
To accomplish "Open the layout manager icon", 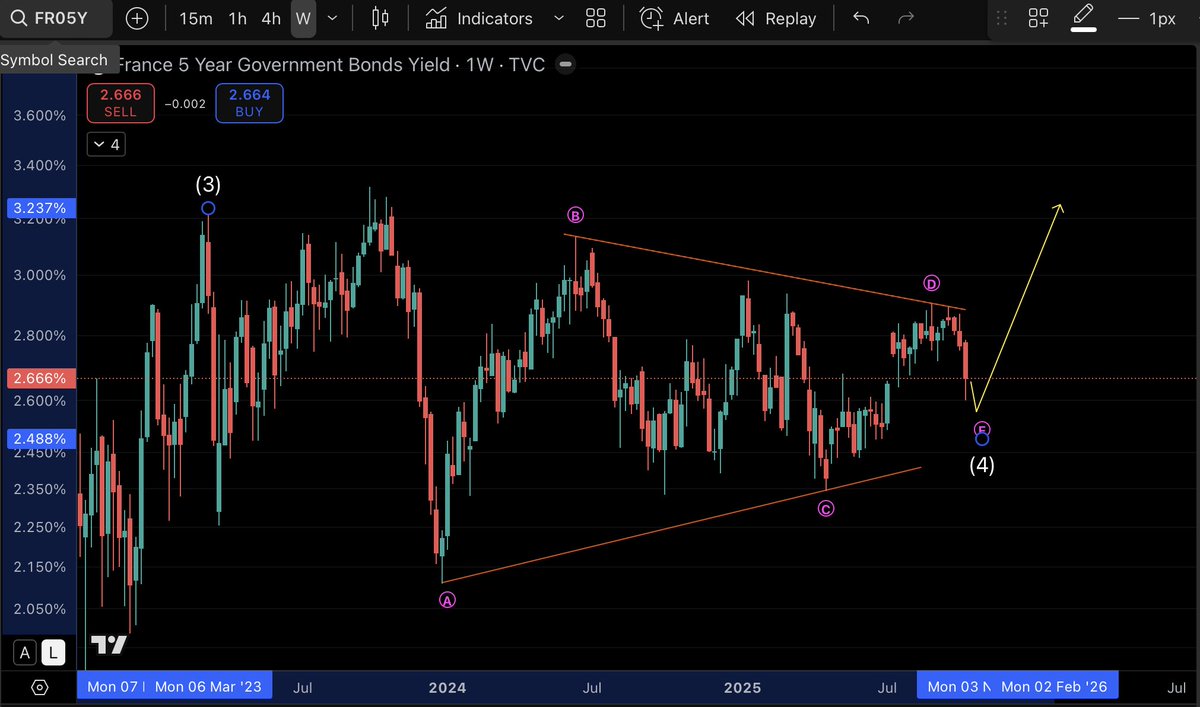I will click(1038, 17).
